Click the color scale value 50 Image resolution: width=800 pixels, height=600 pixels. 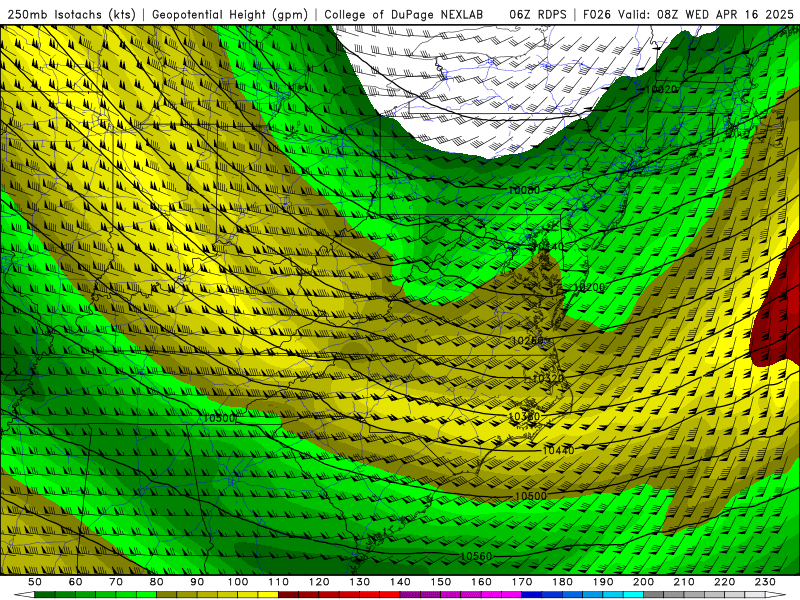pos(35,582)
